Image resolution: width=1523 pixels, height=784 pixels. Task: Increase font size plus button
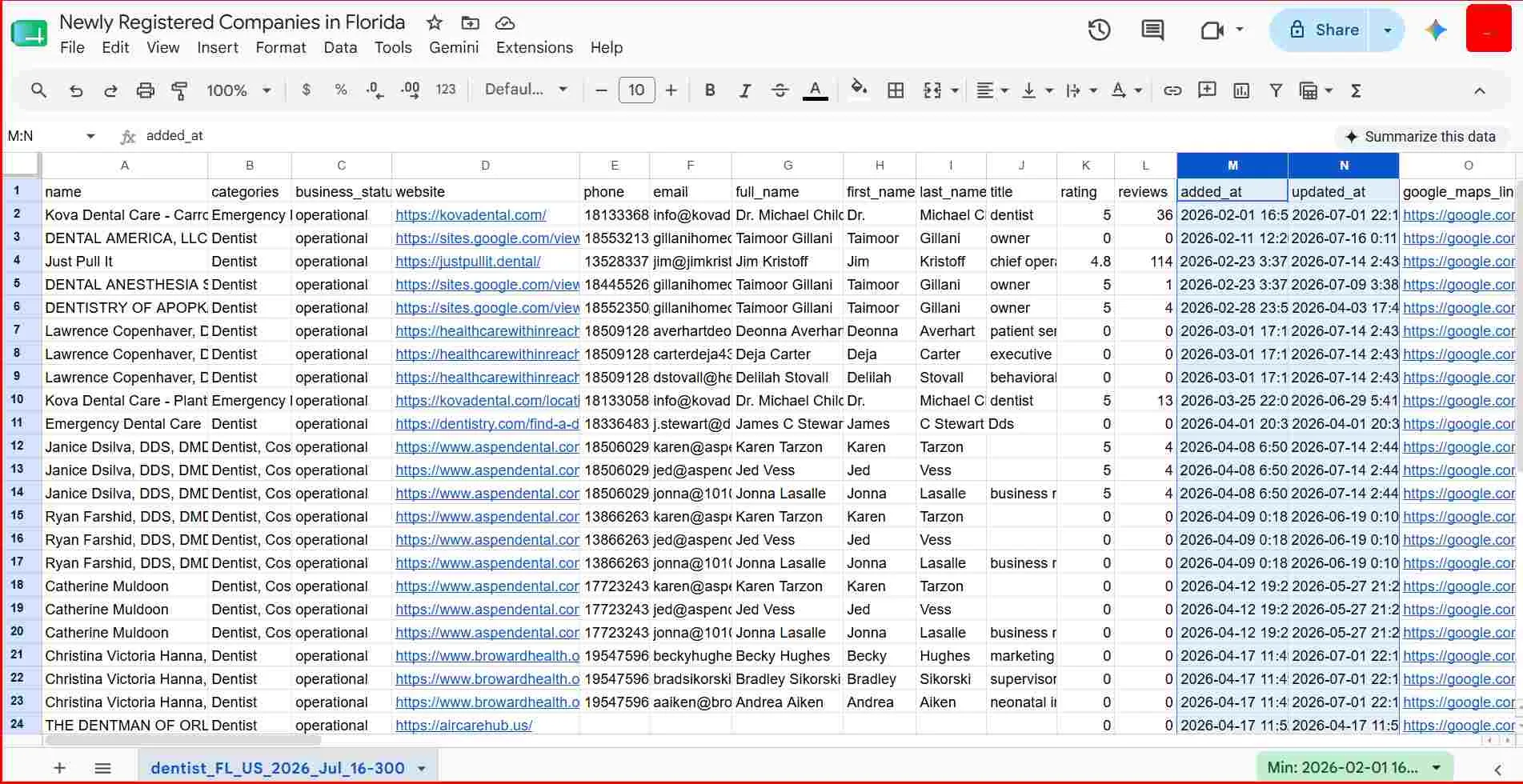click(x=671, y=90)
